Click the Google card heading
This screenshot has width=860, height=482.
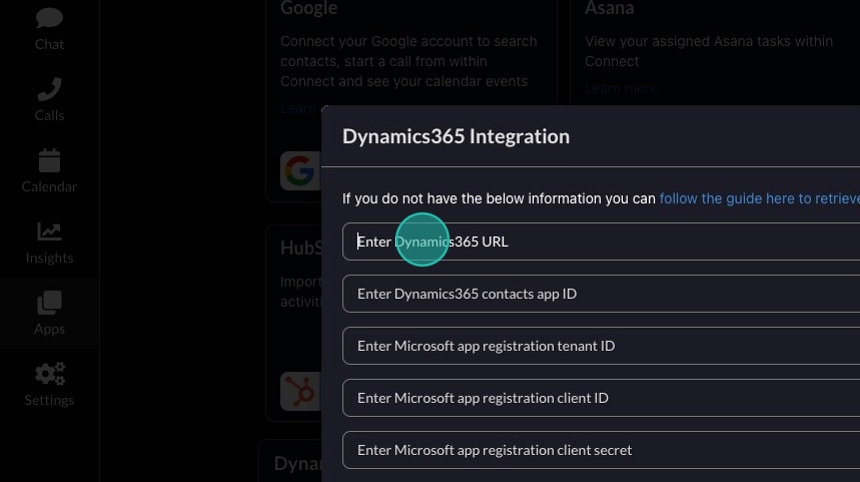pyautogui.click(x=309, y=8)
